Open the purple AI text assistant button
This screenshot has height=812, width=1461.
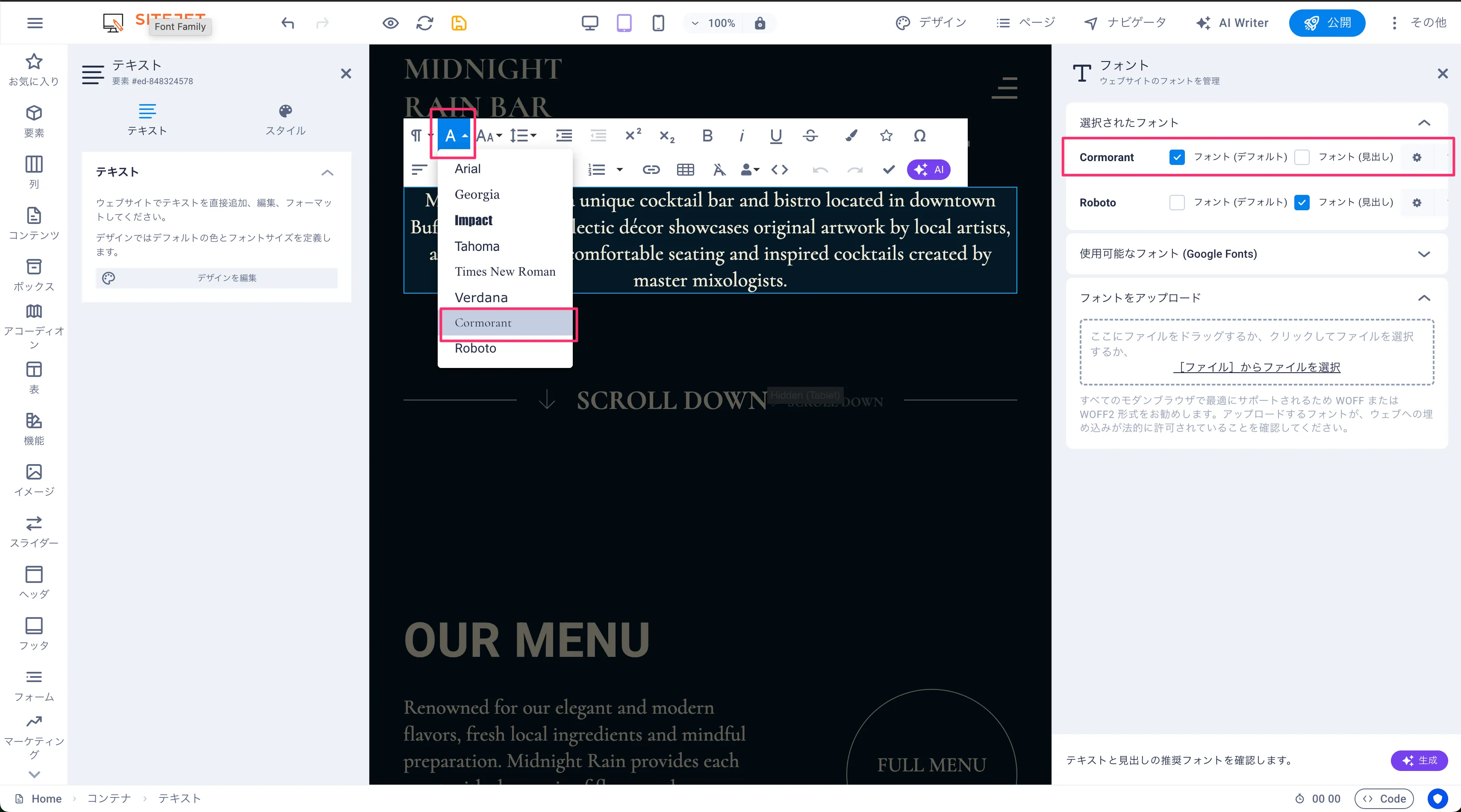[928, 170]
